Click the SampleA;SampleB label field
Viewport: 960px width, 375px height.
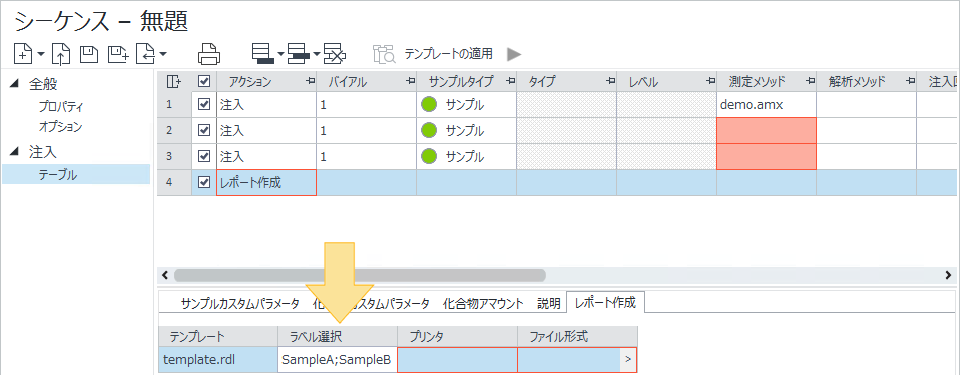click(x=337, y=360)
